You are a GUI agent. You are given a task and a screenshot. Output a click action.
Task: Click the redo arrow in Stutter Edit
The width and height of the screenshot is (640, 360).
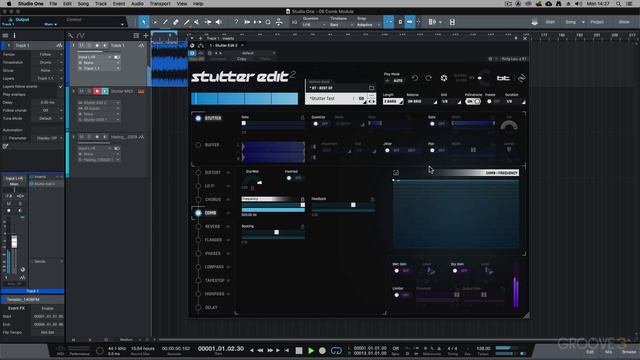coord(429,78)
